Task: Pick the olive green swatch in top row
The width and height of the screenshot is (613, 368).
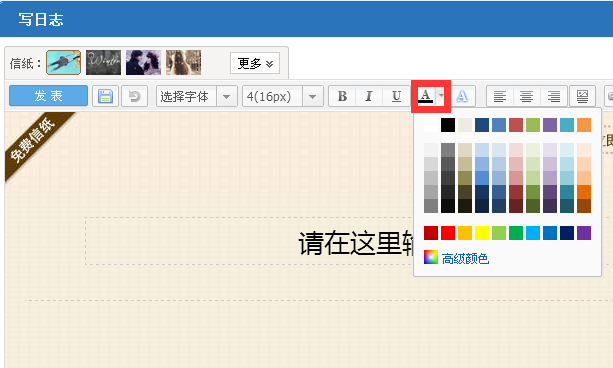Action: (x=533, y=125)
